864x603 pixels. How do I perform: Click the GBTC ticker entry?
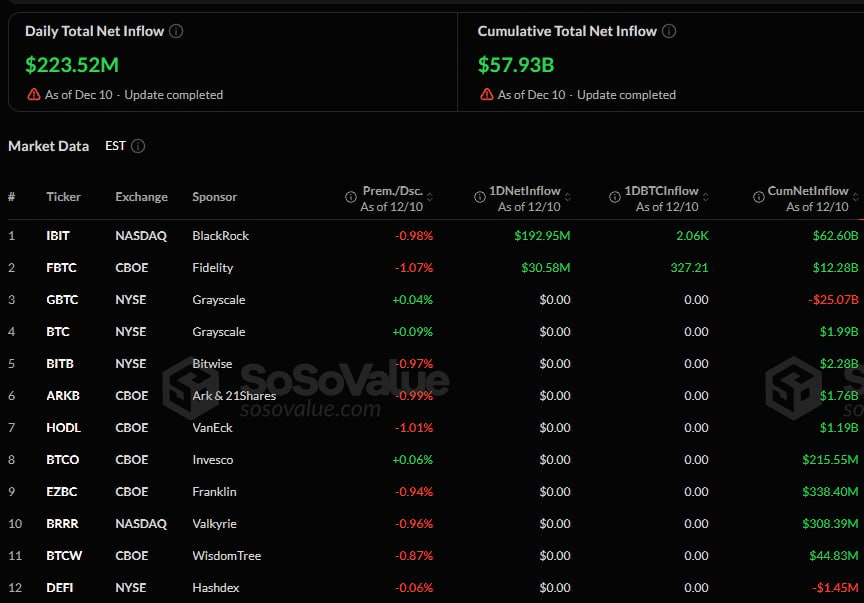point(61,299)
